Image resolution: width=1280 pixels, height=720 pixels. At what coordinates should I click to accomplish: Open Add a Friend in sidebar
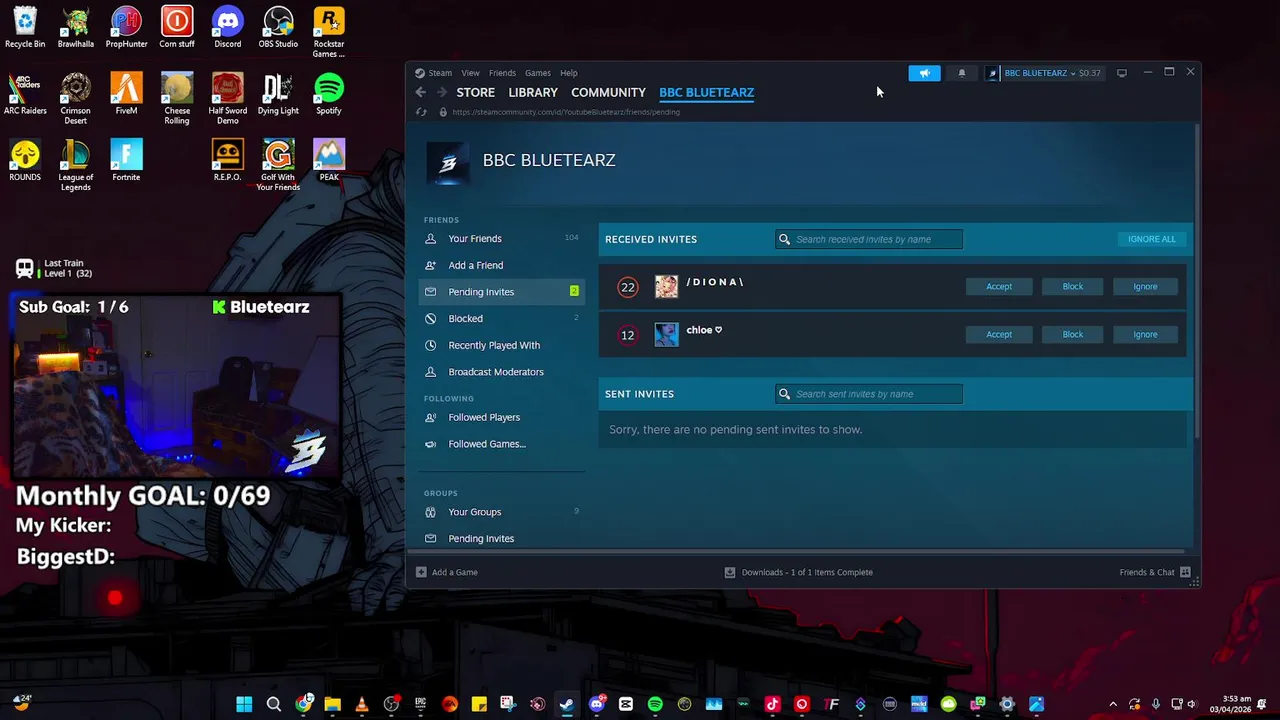click(x=501, y=265)
